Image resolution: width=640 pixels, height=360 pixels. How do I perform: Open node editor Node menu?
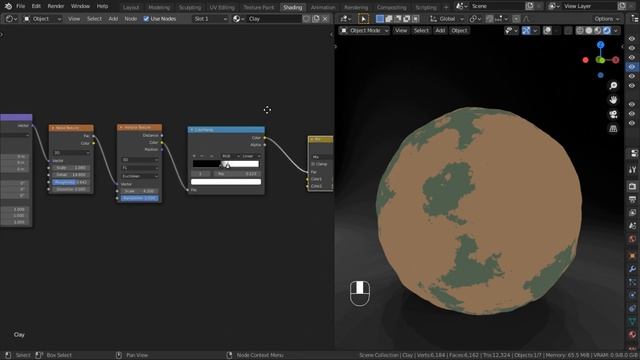click(131, 19)
